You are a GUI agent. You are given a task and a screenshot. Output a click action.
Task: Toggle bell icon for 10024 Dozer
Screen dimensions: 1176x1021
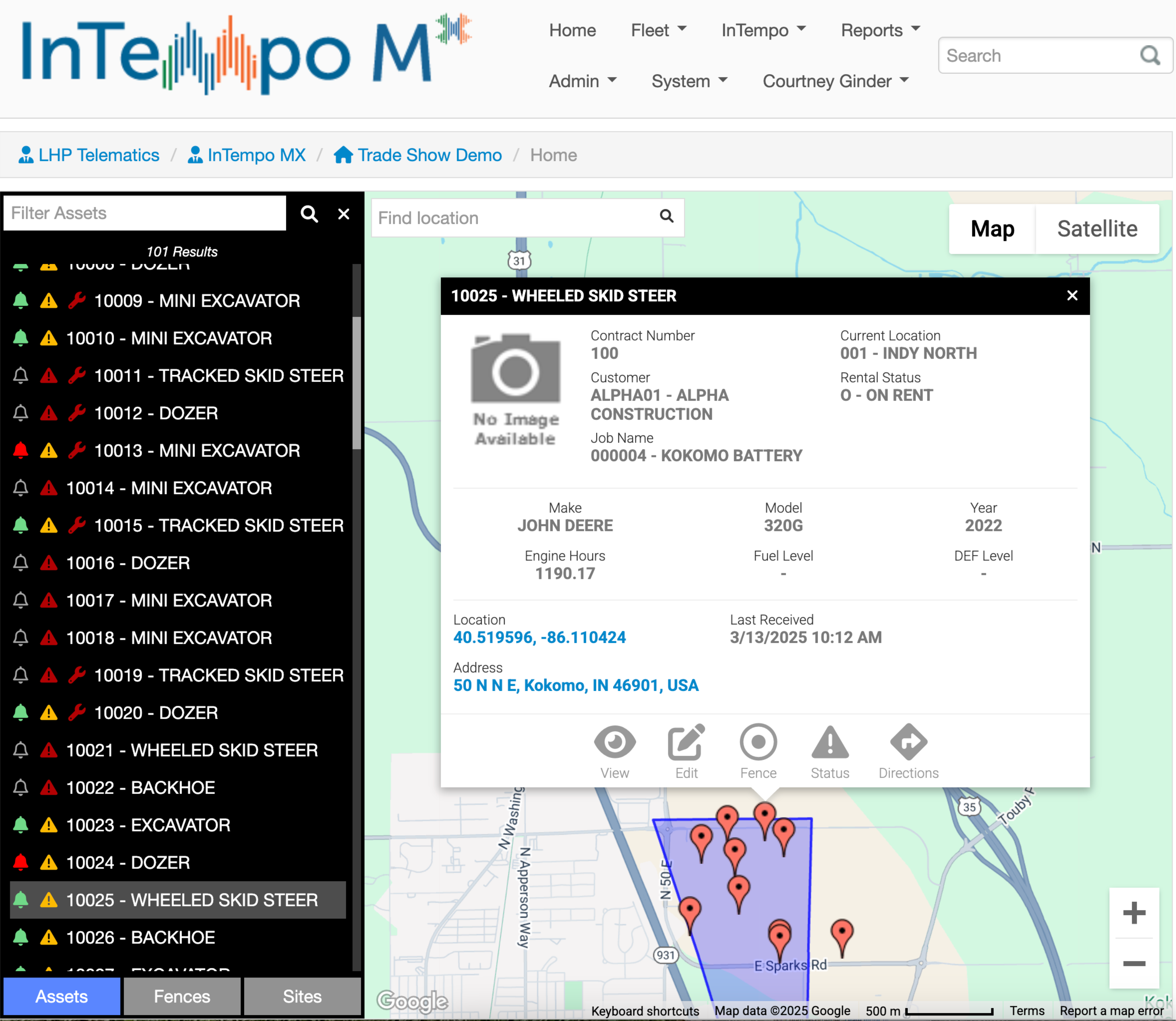click(x=20, y=862)
